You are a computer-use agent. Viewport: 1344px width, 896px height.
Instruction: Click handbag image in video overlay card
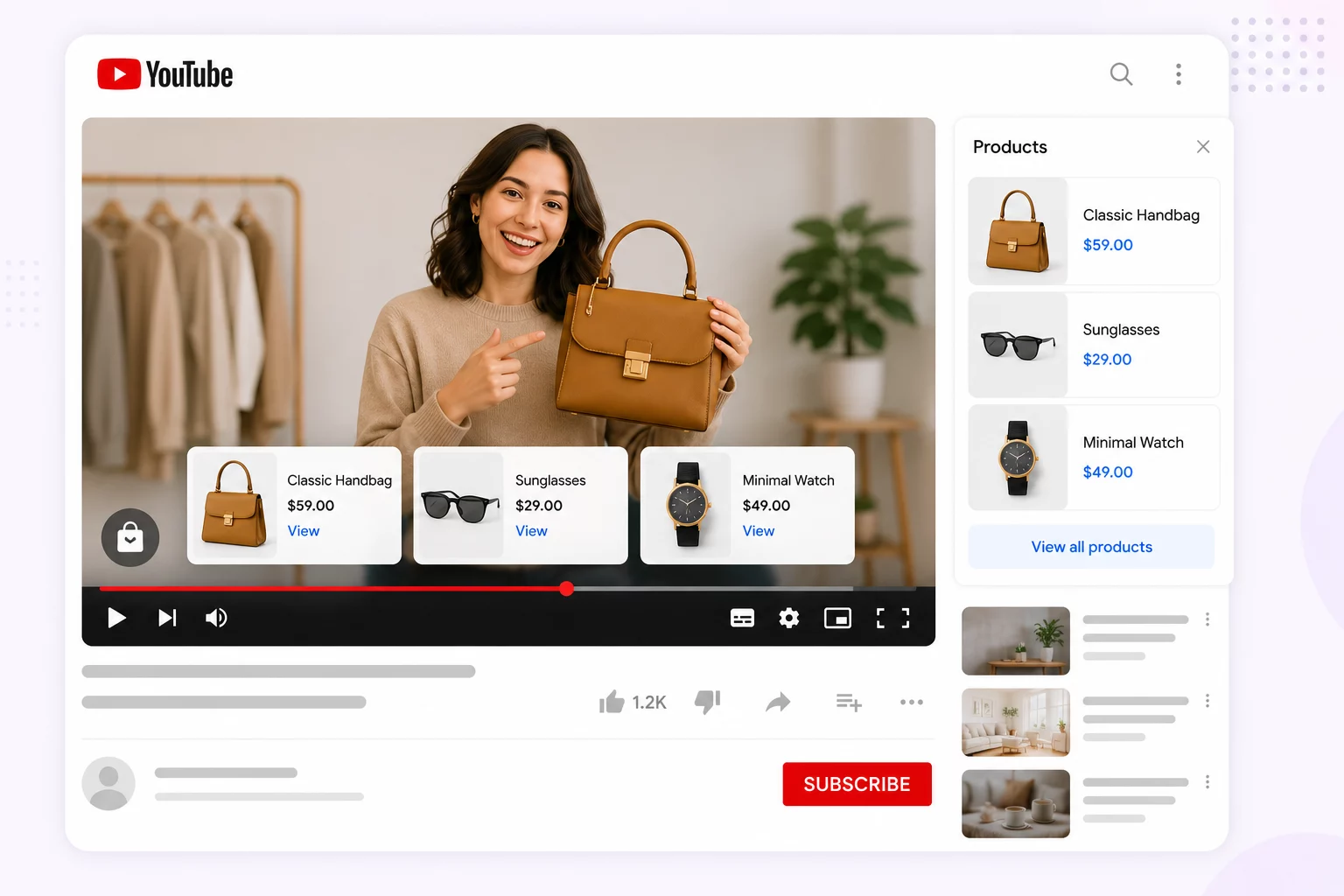click(x=234, y=505)
